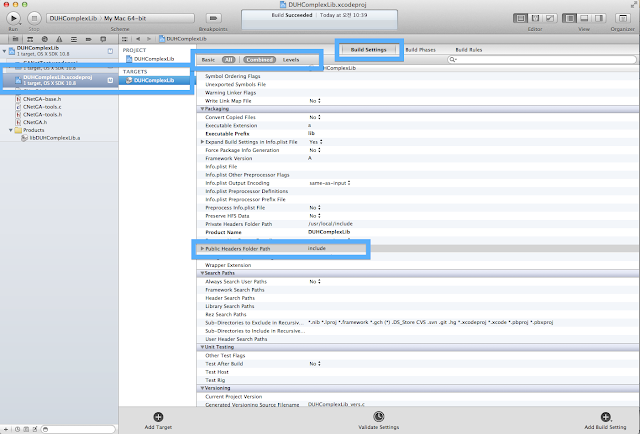The height and width of the screenshot is (434, 640).
Task: Focus the build settings search field
Action: [x=542, y=60]
